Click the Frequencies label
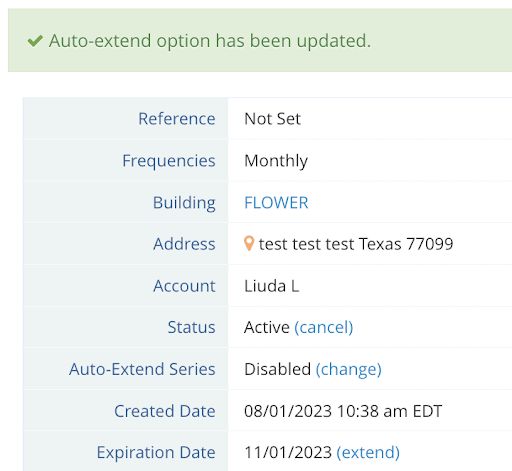512x471 pixels. [169, 161]
